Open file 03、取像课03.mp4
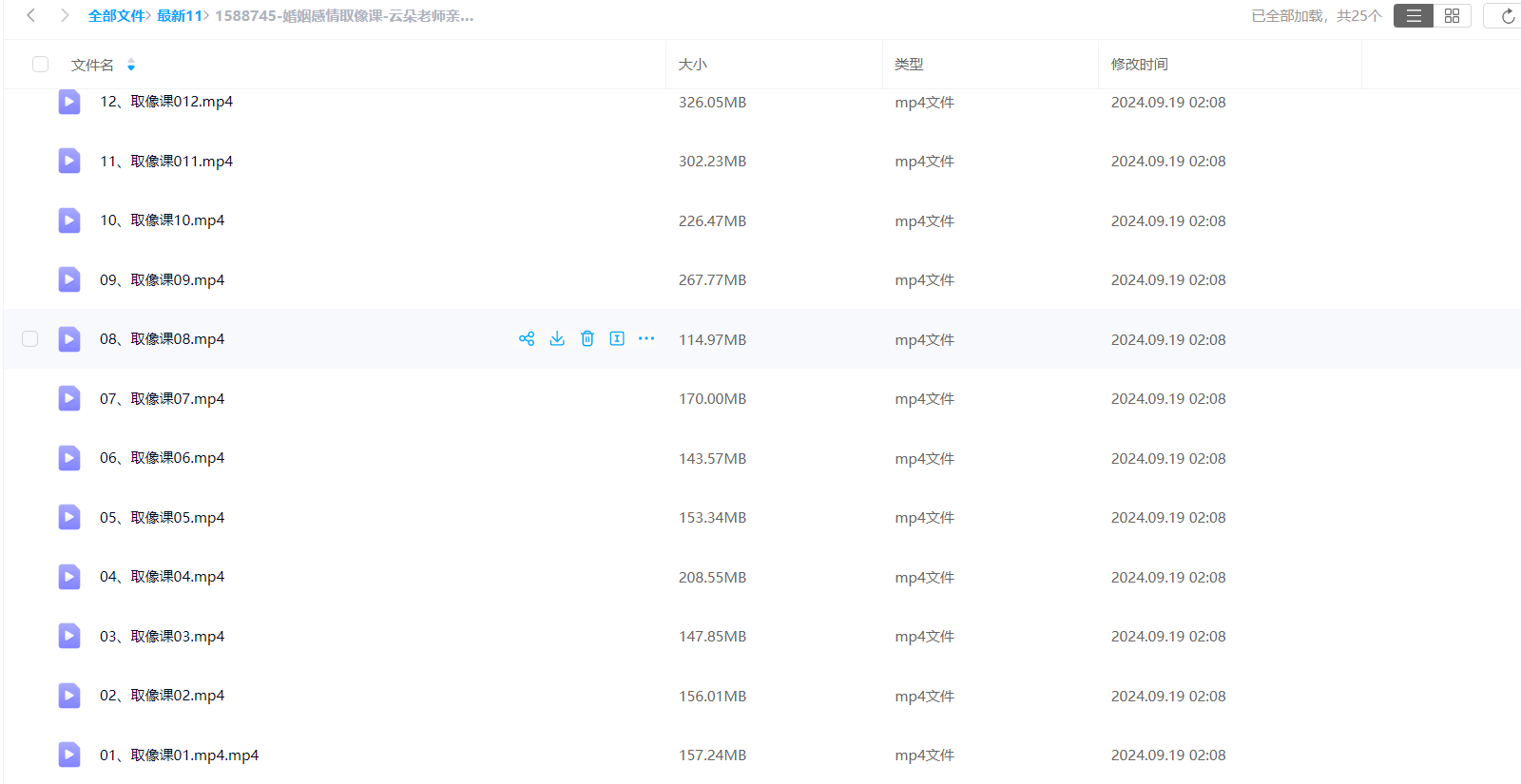The width and height of the screenshot is (1521, 784). coord(163,636)
